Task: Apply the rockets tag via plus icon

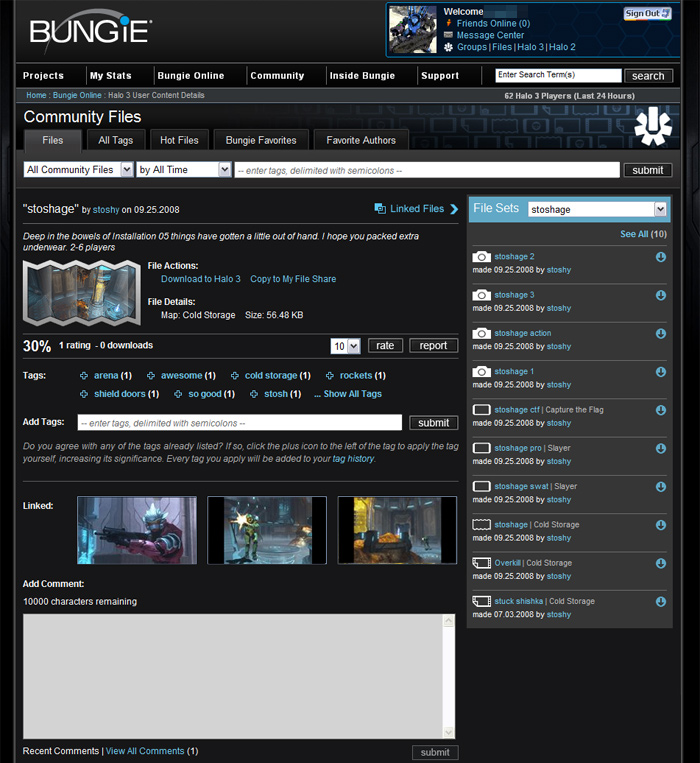Action: click(x=330, y=376)
